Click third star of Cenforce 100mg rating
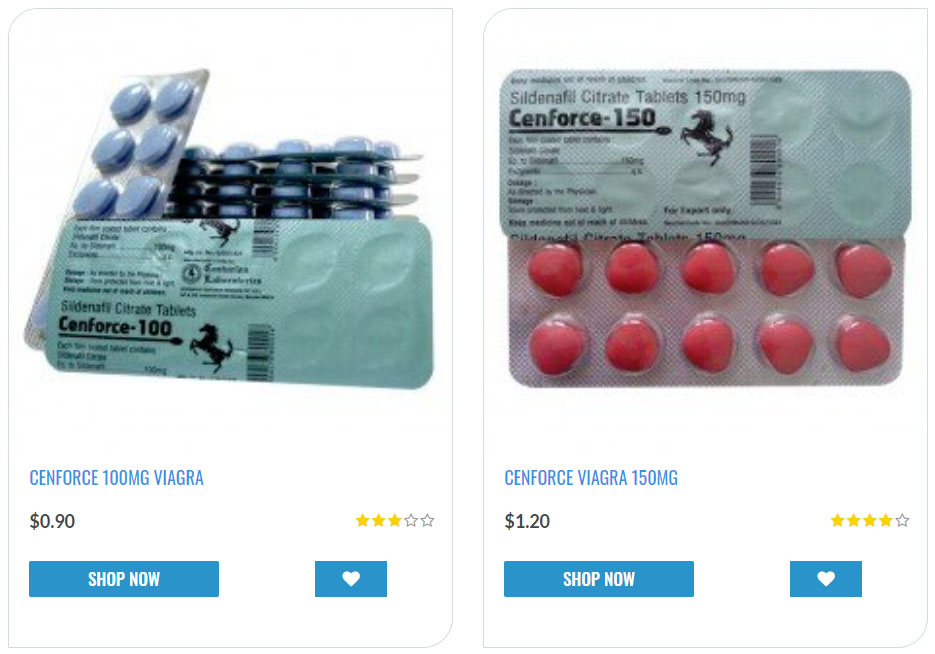 [x=395, y=520]
